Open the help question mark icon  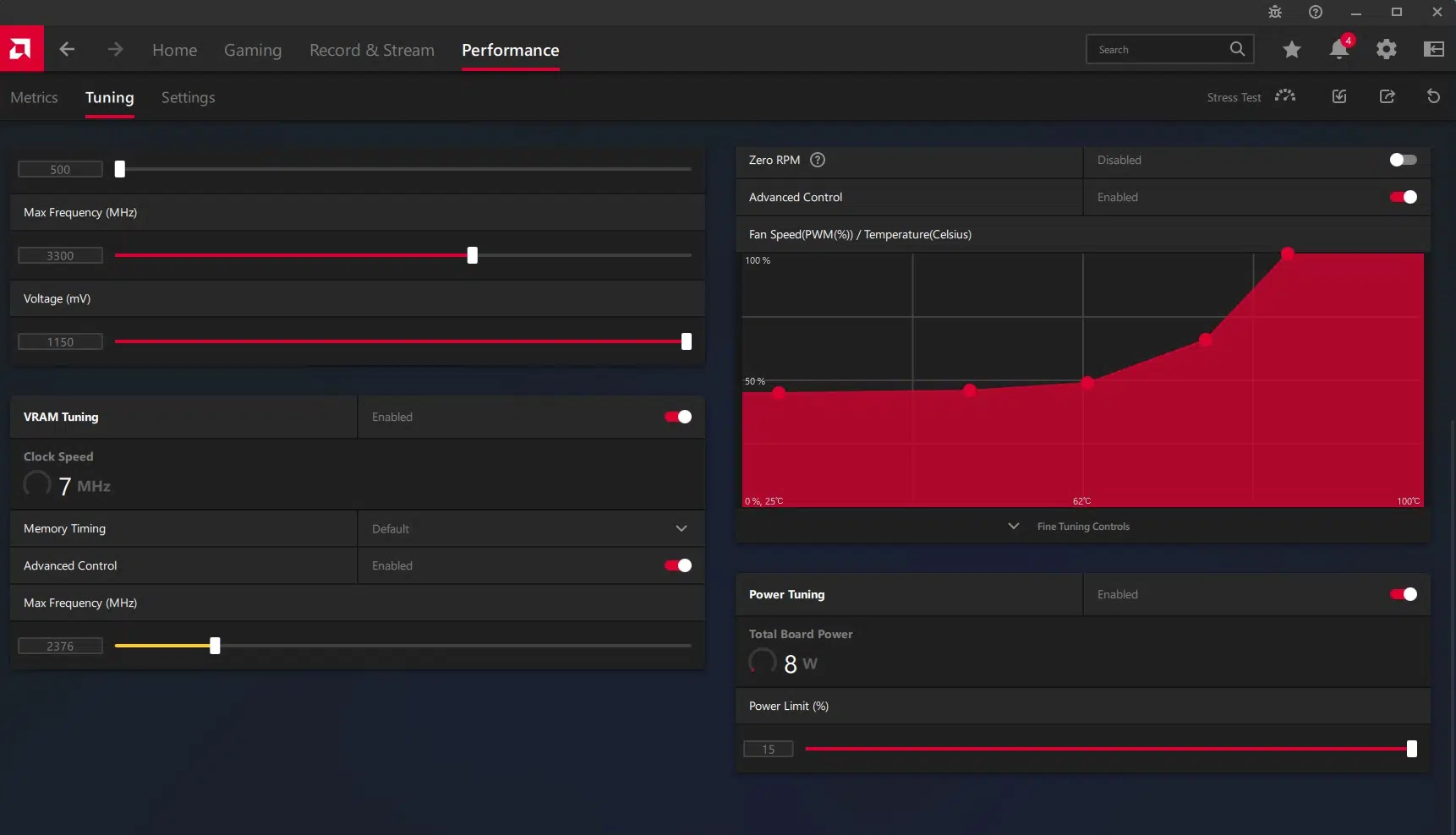click(1316, 12)
